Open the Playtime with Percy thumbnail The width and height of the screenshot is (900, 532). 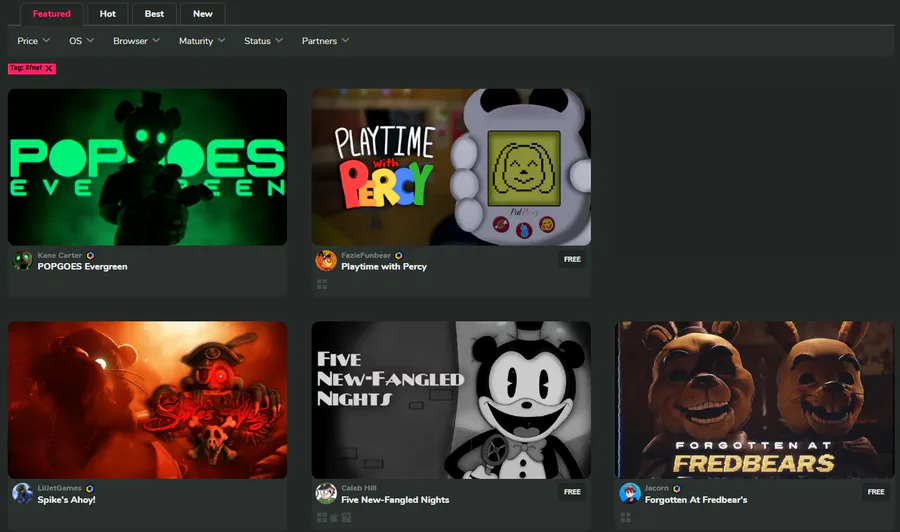point(451,167)
